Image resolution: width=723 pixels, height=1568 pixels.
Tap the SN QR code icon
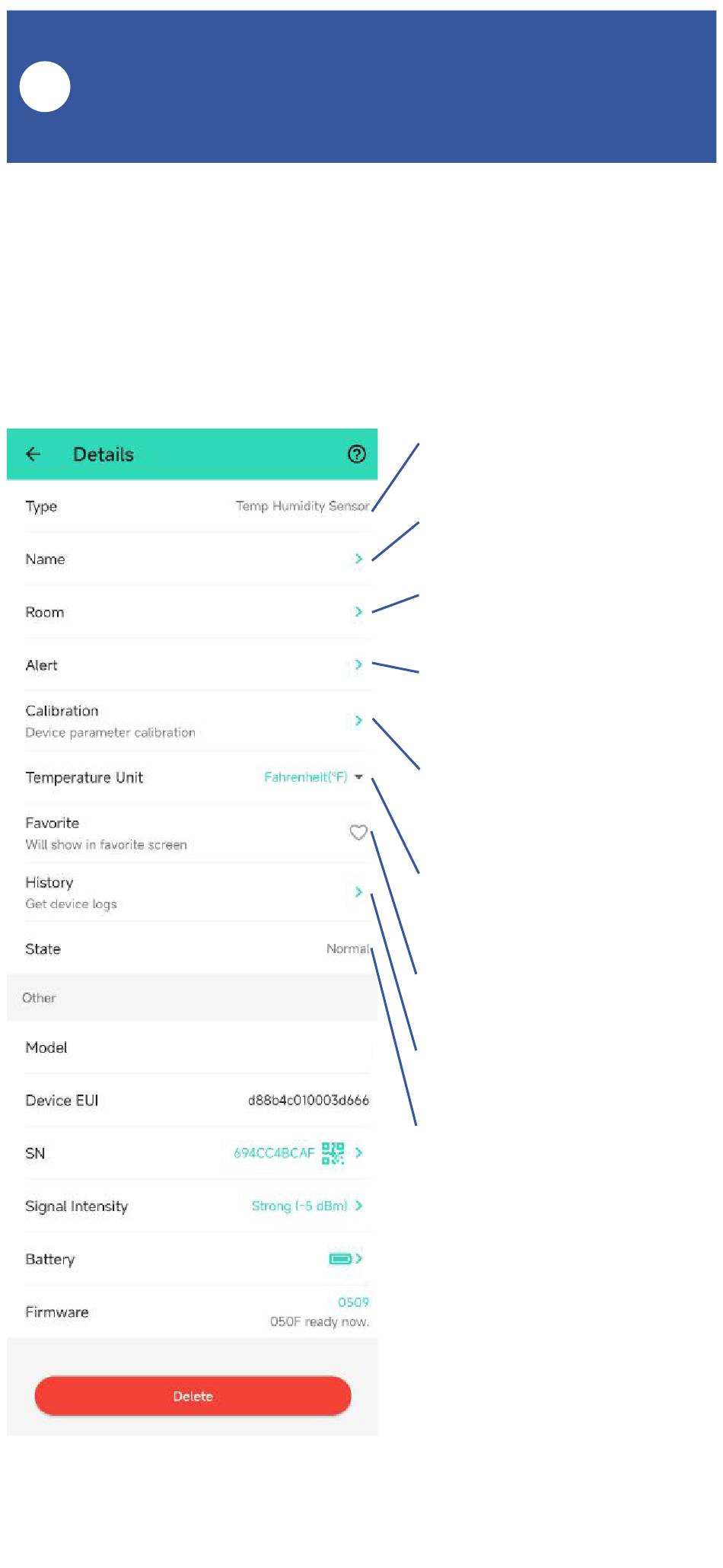point(333,1153)
